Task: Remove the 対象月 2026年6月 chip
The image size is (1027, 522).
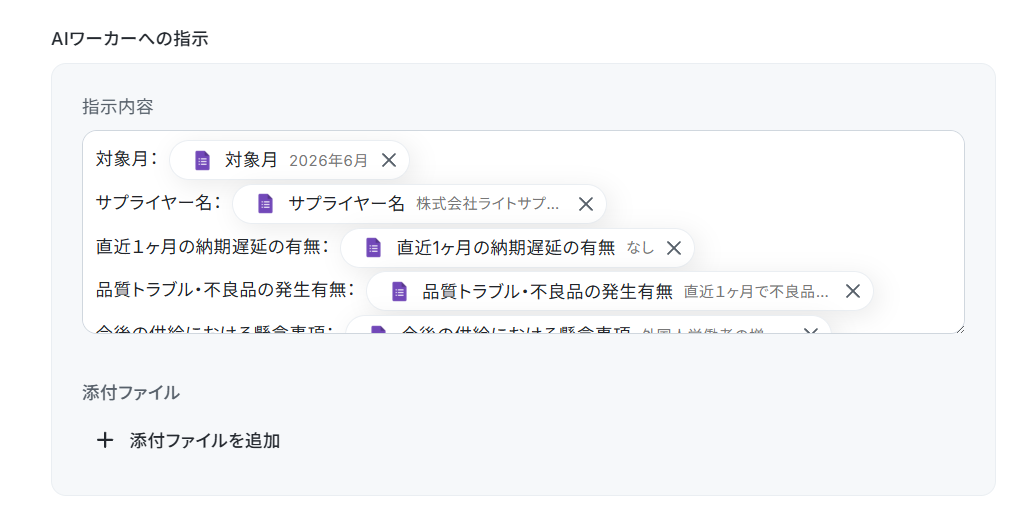Action: 389,160
